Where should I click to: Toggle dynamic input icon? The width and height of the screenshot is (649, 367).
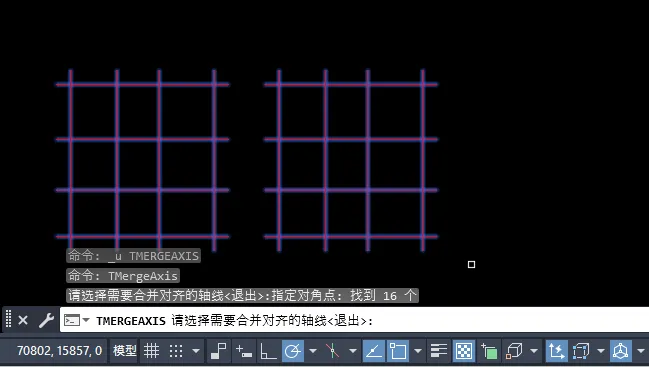(244, 351)
